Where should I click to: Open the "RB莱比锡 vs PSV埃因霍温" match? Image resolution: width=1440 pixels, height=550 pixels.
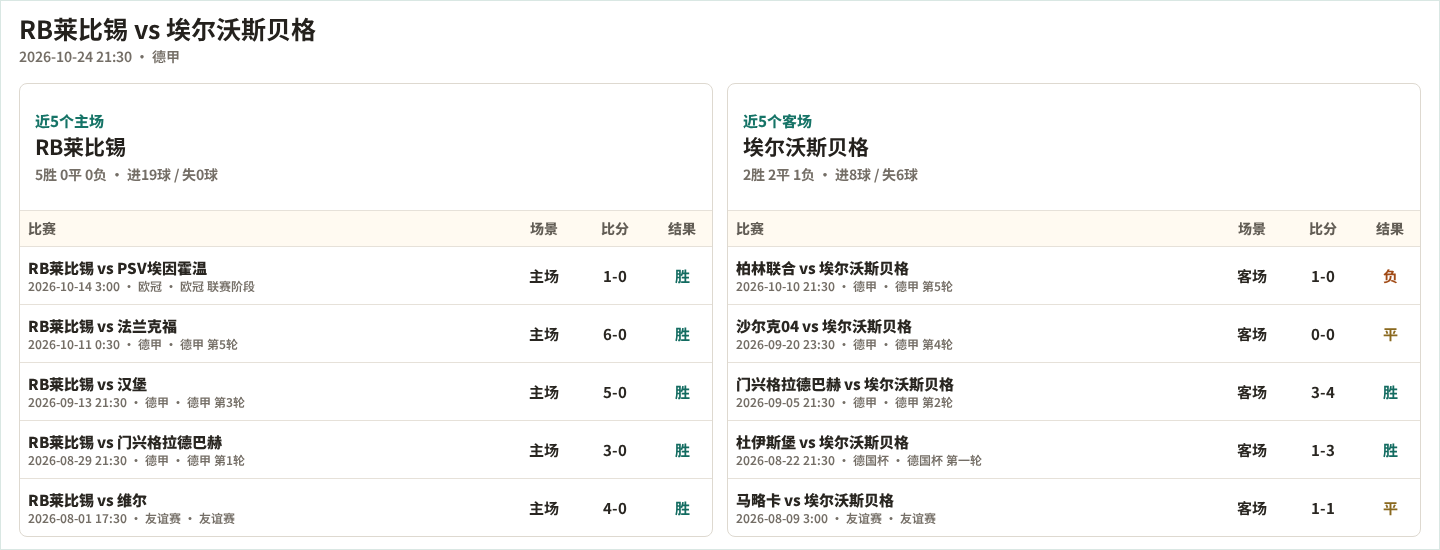(x=117, y=268)
